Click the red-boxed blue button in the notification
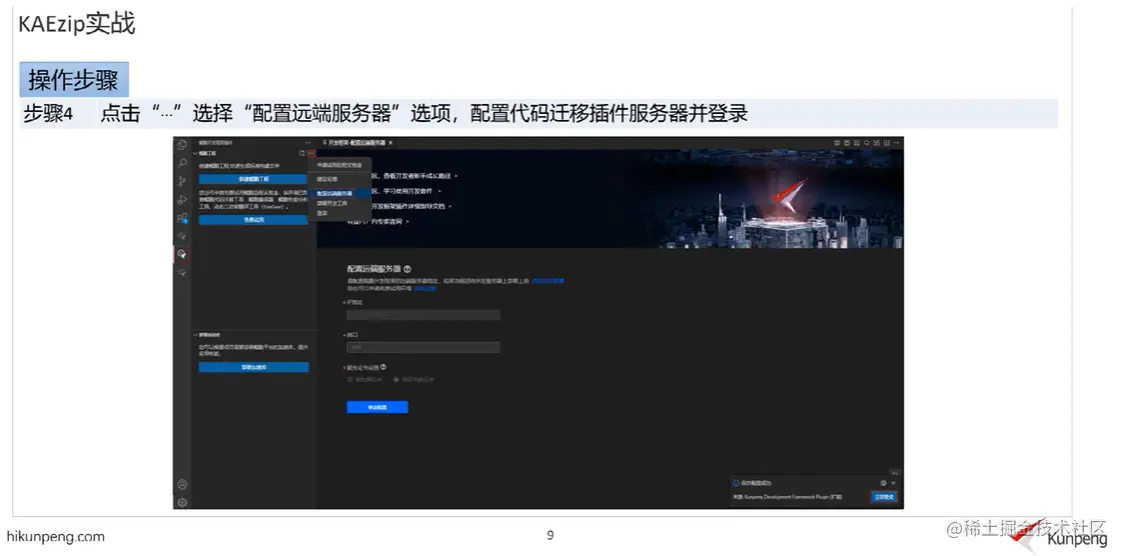 click(x=883, y=497)
